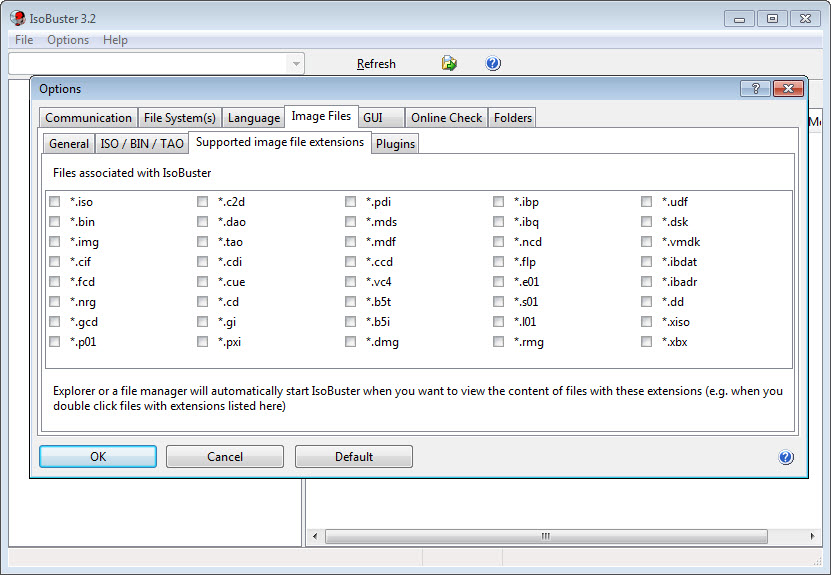Check the *.rmg extension
Image resolution: width=831 pixels, height=575 pixels.
click(498, 342)
